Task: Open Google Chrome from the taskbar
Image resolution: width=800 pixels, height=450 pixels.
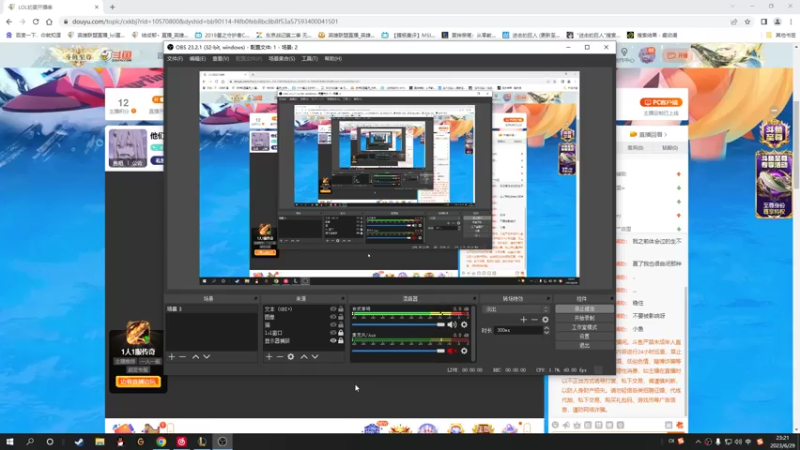Action: click(x=161, y=442)
